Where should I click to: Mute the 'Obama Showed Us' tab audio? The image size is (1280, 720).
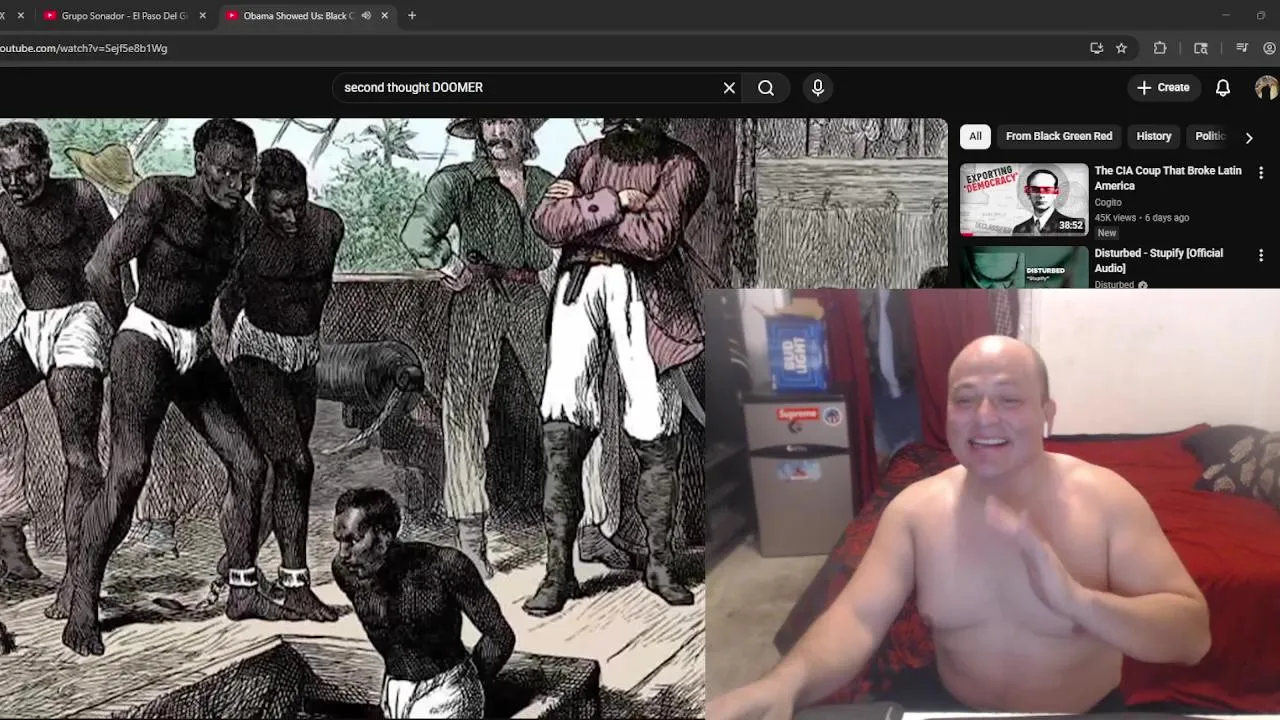click(366, 16)
